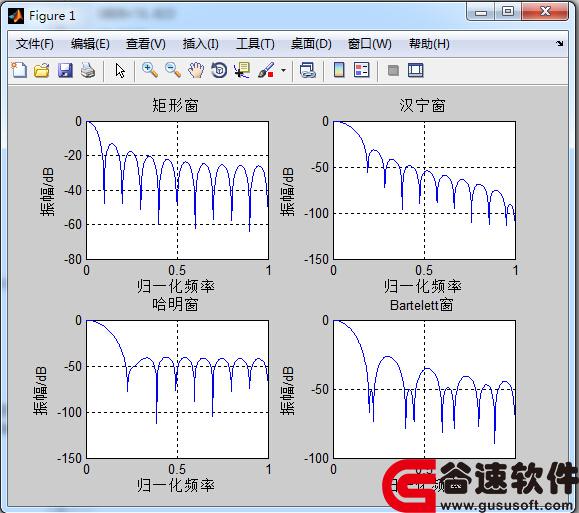
Task: Click the 矩形窗 plot title
Action: pos(175,105)
